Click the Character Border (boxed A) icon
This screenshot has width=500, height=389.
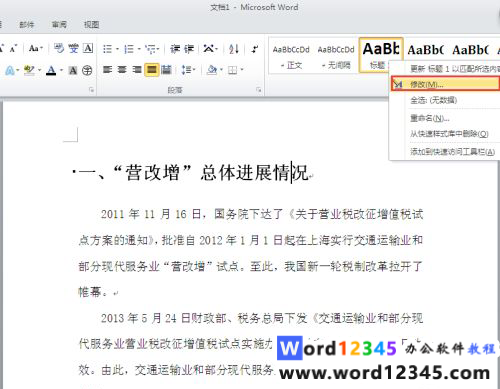88,49
